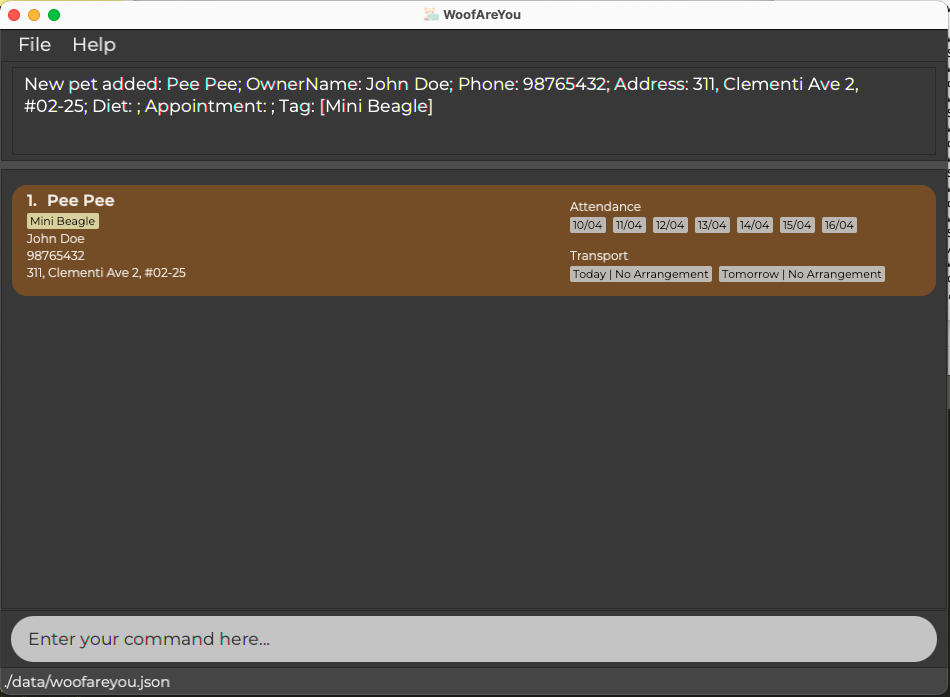
Task: Minimize the WoofAreYou window
Action: pos(34,15)
